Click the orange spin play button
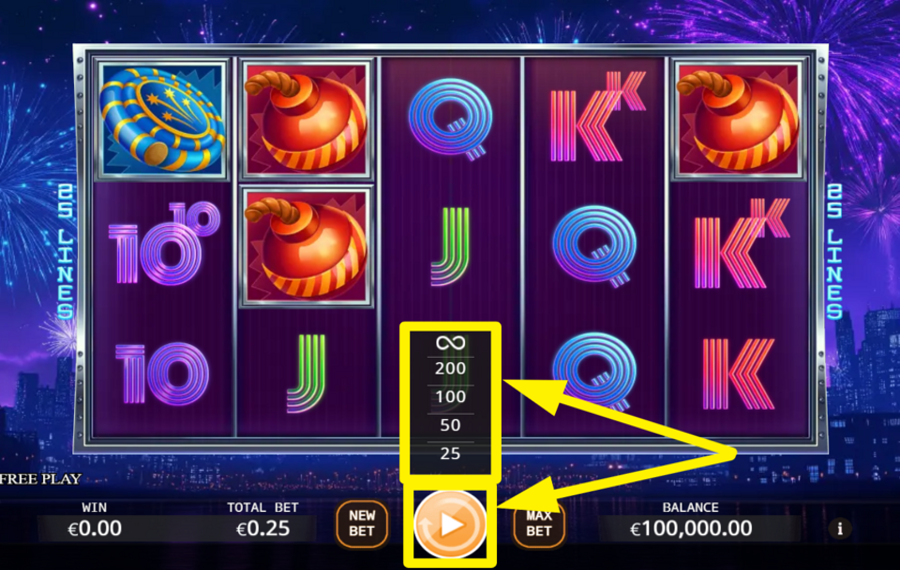 pos(451,524)
